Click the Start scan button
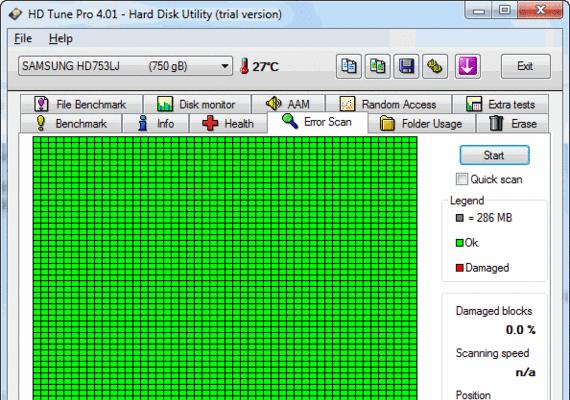The height and width of the screenshot is (400, 570). (494, 155)
